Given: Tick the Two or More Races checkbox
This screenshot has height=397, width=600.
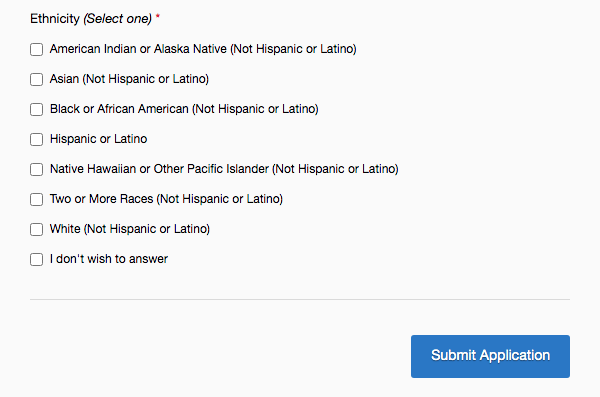Looking at the screenshot, I should click(36, 199).
